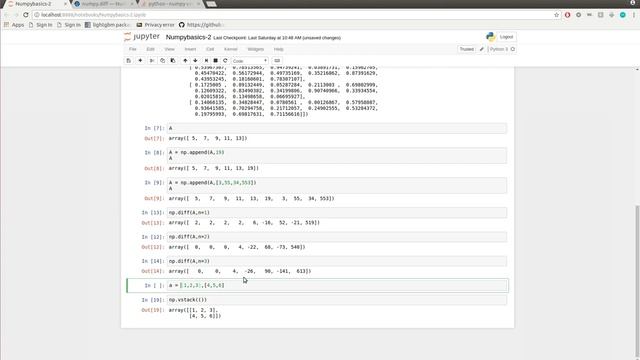The image size is (640, 360).
Task: Click the active cell containing a = [1,2,3],[4,5,6]
Action: tap(337, 285)
